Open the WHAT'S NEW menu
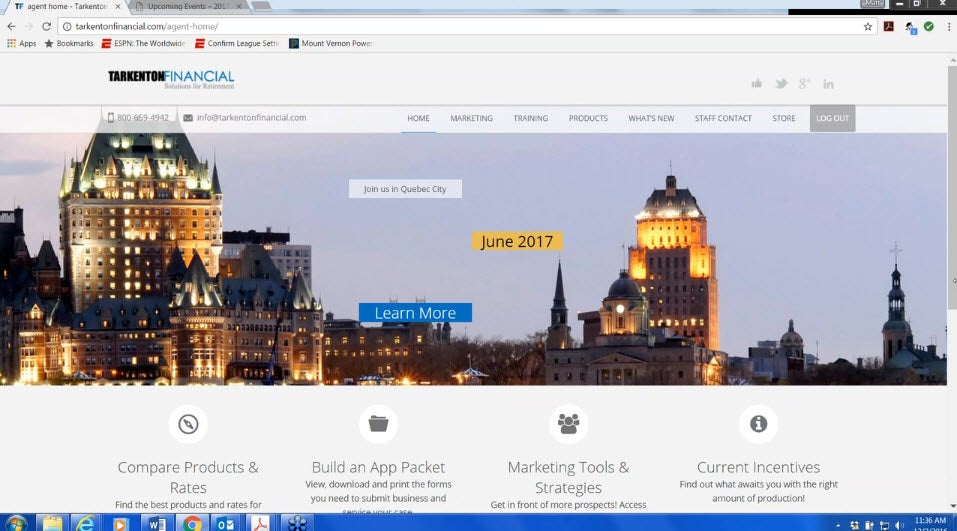This screenshot has height=531, width=957. (x=651, y=118)
